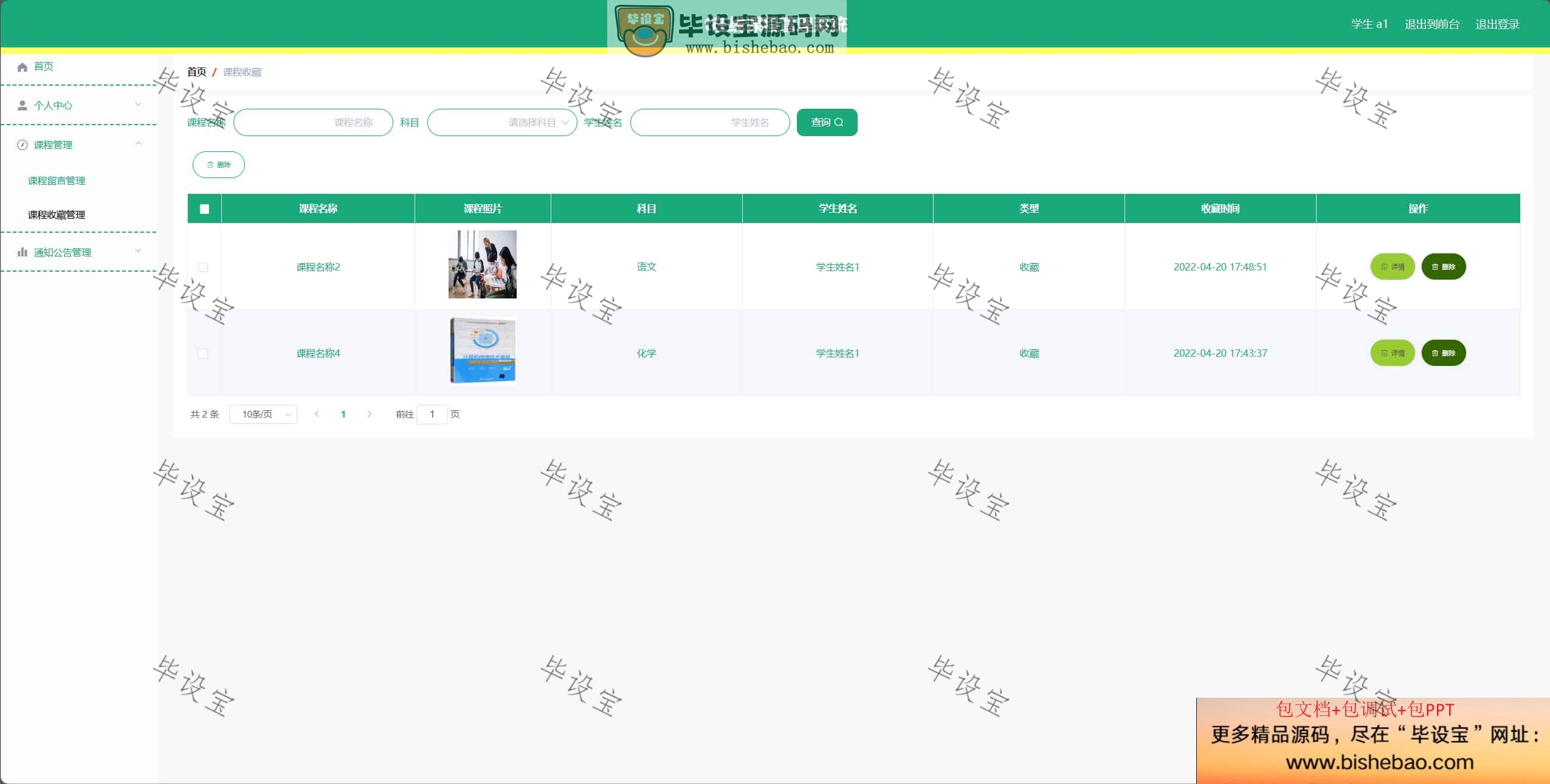Click the 查询 search button

click(827, 122)
